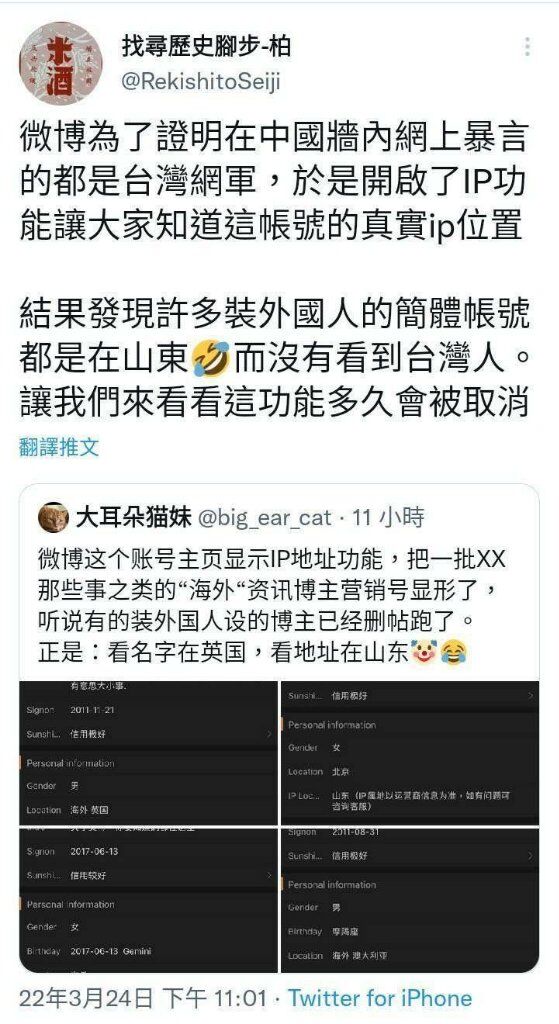This screenshot has height=1024, width=559.
Task: View bottom-right screenshot with 2011-08-31 signon
Action: (410, 899)
